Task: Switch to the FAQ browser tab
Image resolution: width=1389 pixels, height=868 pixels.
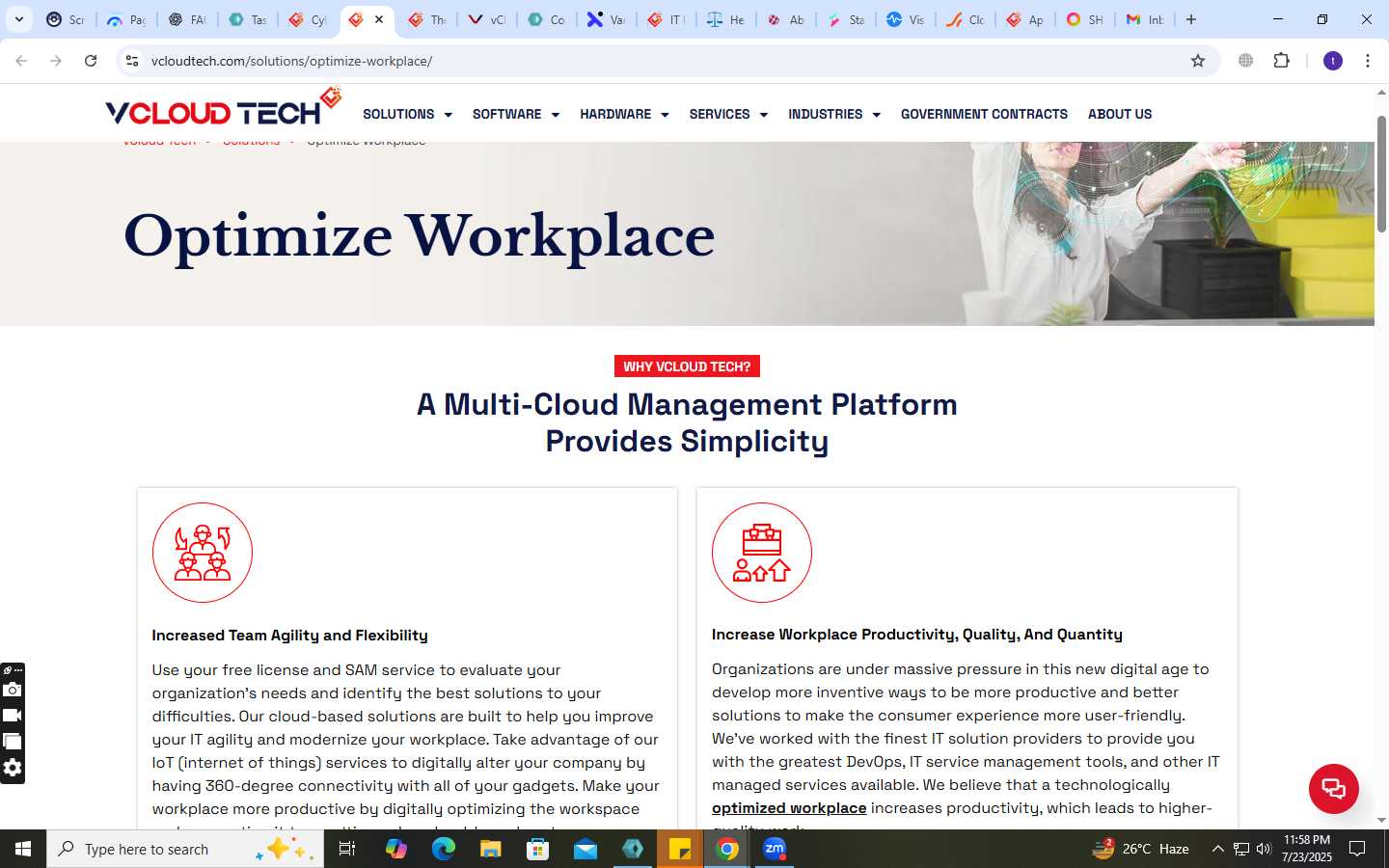Action: tap(187, 19)
